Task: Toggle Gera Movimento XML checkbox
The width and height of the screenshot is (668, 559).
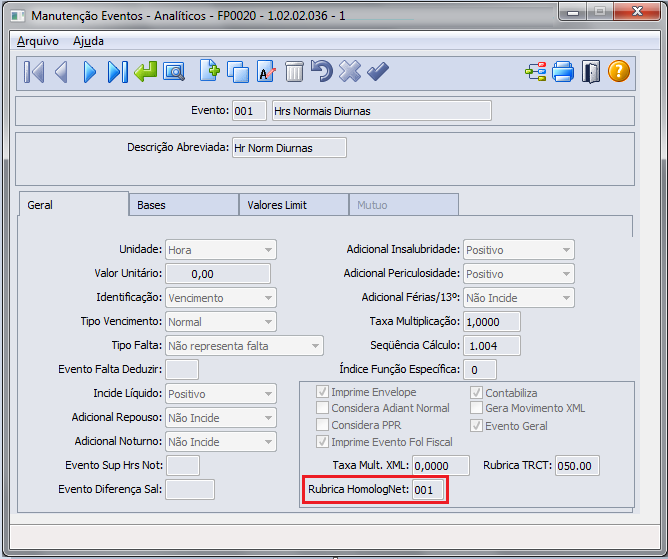Action: pyautogui.click(x=476, y=408)
